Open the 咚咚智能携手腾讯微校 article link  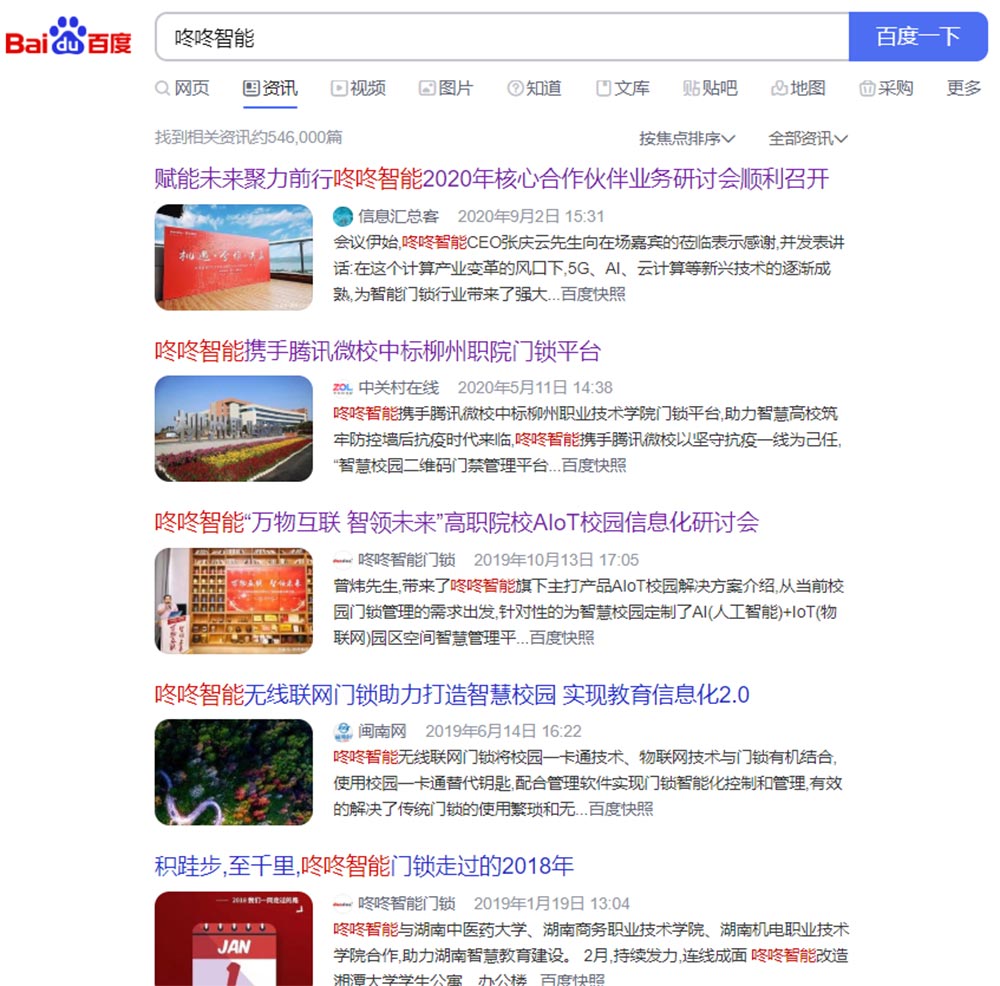tap(378, 351)
